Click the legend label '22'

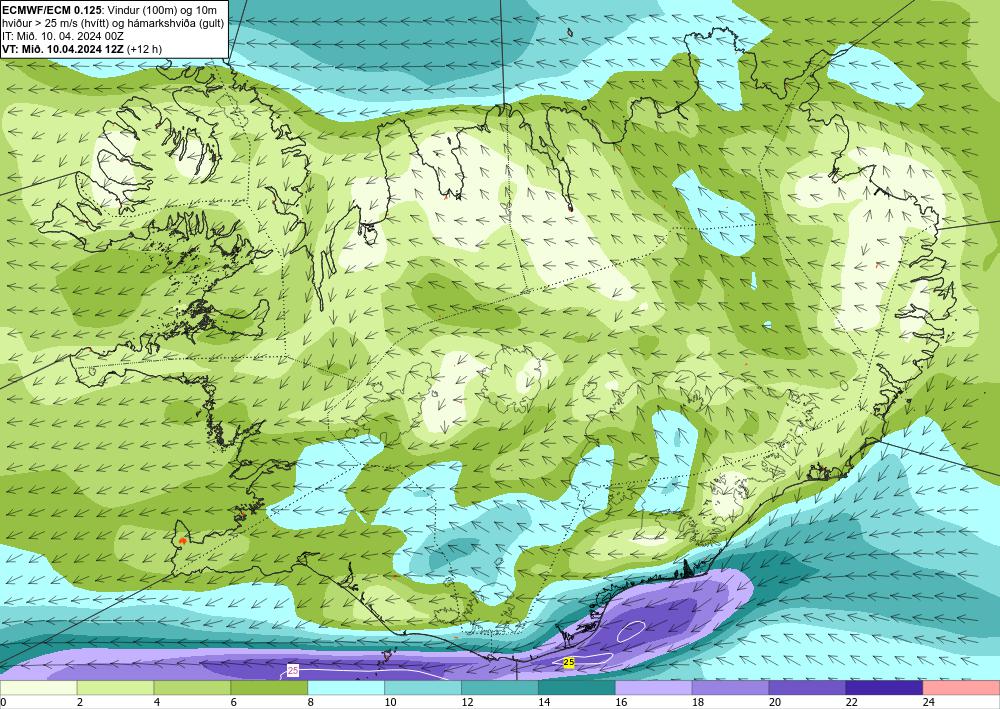pos(851,703)
